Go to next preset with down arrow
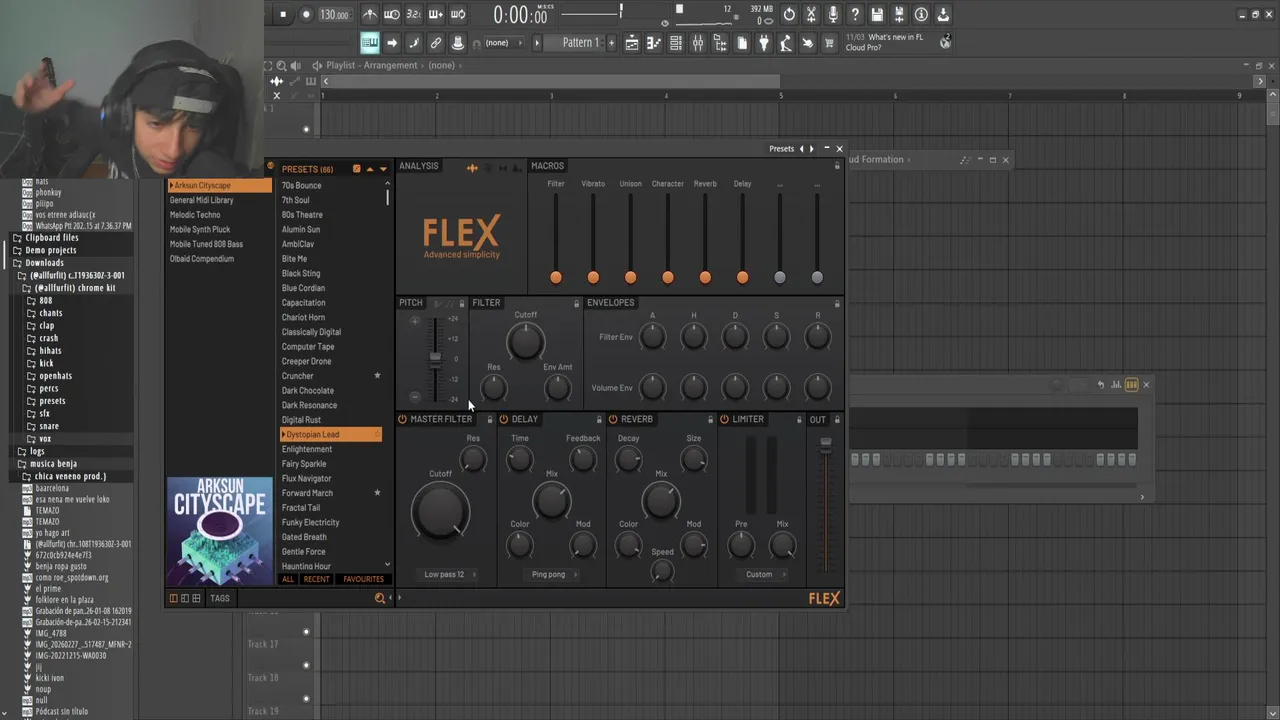The height and width of the screenshot is (720, 1280). pos(383,169)
